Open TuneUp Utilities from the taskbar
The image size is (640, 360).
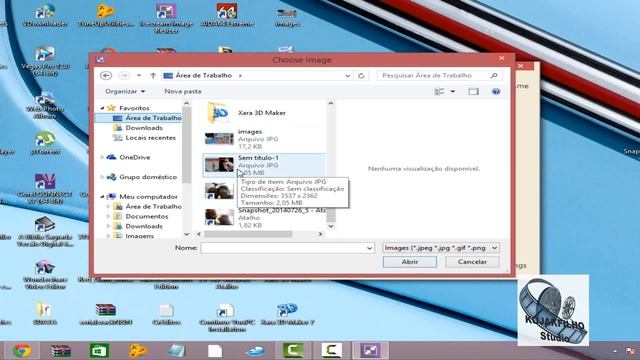138,351
